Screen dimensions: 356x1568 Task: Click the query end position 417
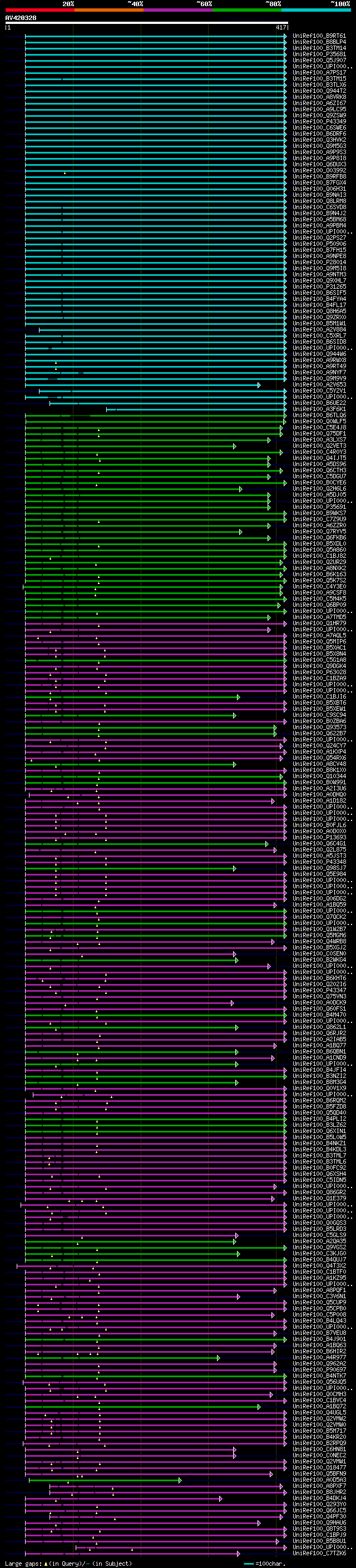coord(281,28)
